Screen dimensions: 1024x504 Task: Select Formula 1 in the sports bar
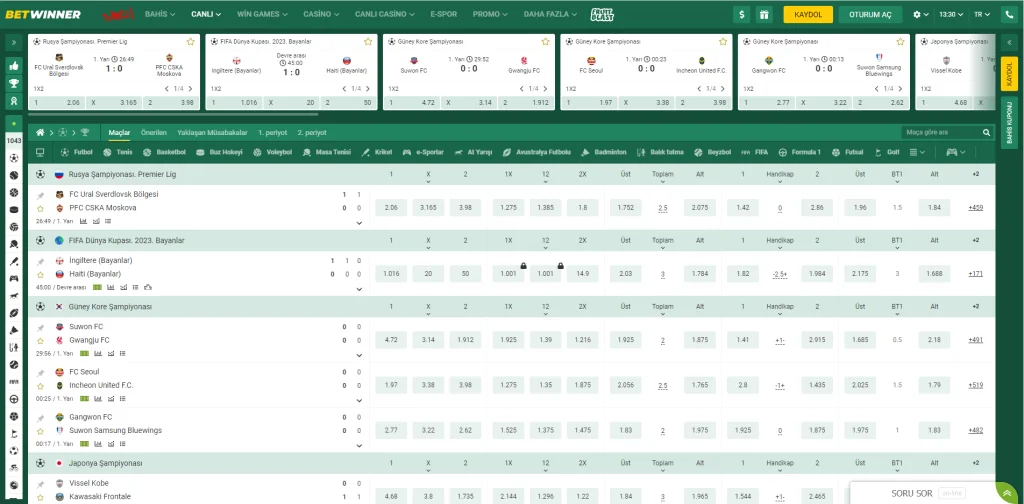(799, 152)
